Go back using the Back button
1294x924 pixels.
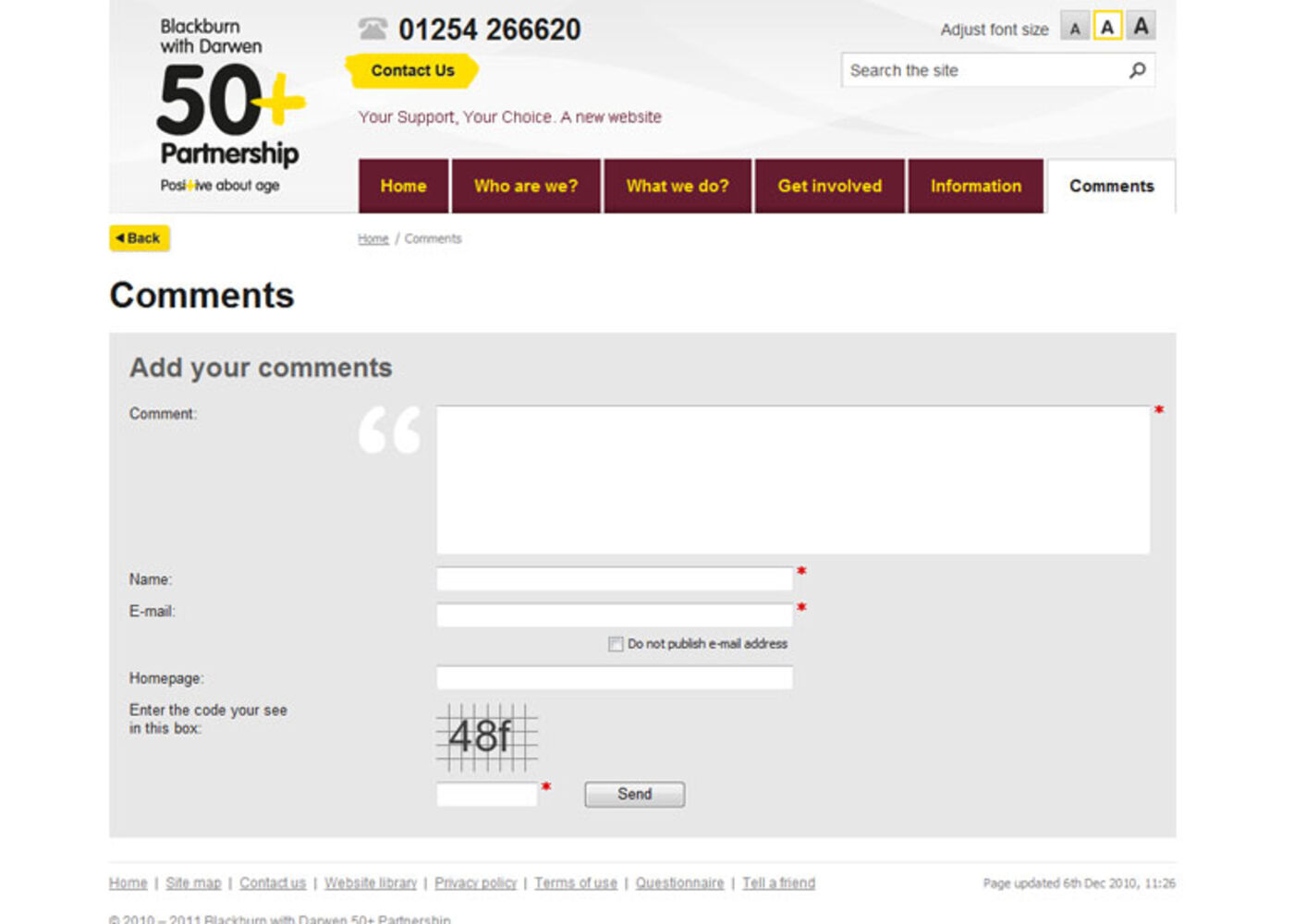pos(139,238)
